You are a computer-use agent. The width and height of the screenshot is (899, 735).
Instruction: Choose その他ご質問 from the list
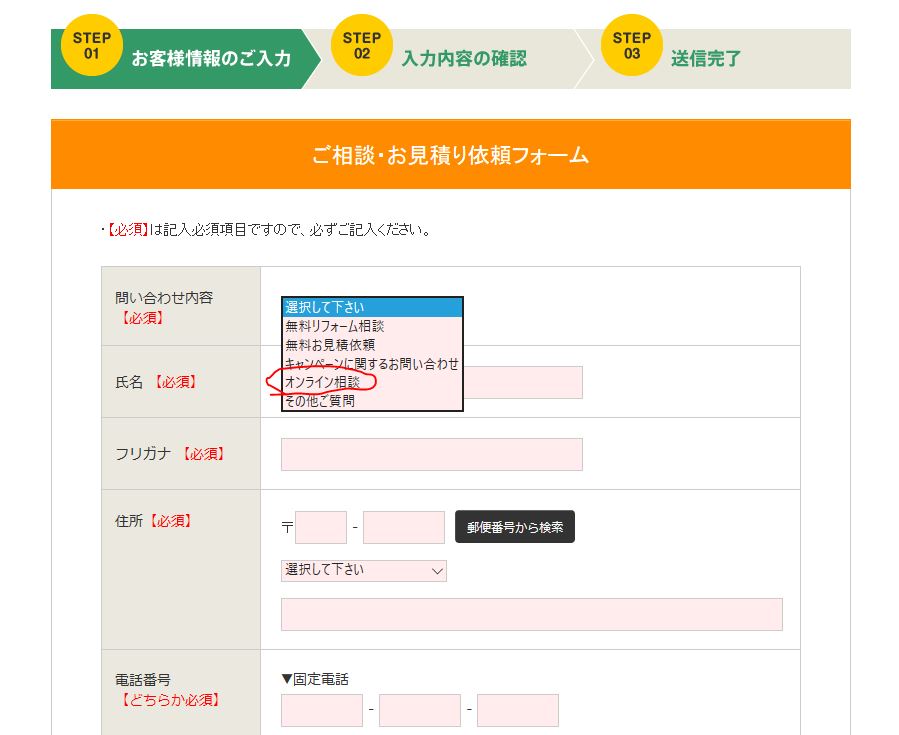[x=372, y=401]
